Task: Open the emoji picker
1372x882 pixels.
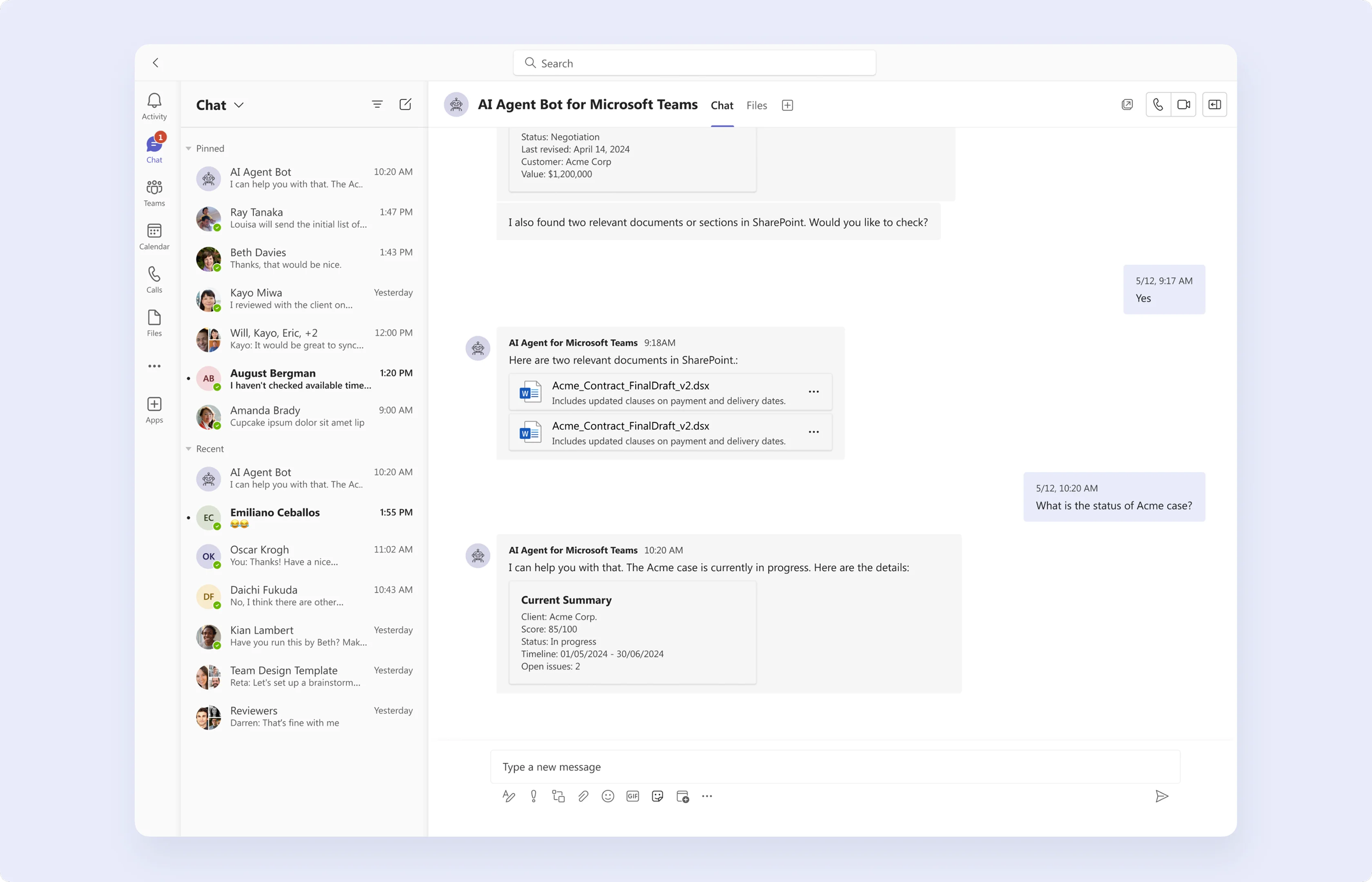Action: [608, 796]
